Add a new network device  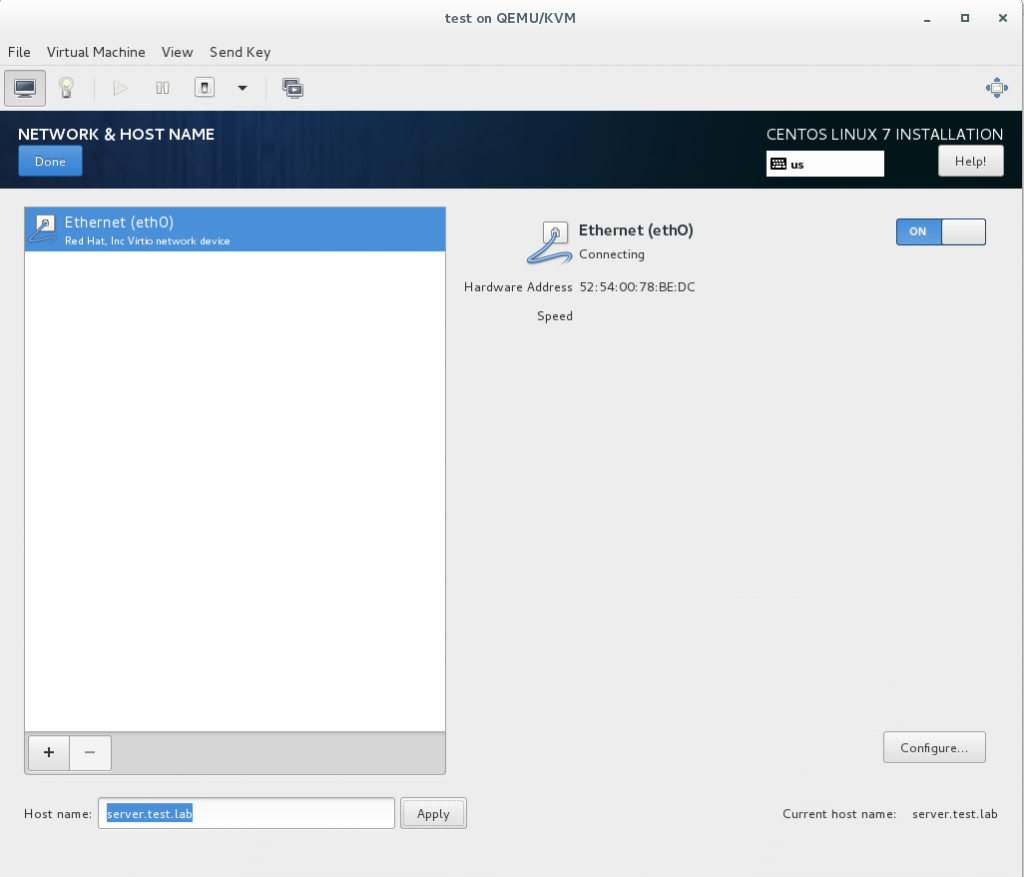(x=48, y=753)
